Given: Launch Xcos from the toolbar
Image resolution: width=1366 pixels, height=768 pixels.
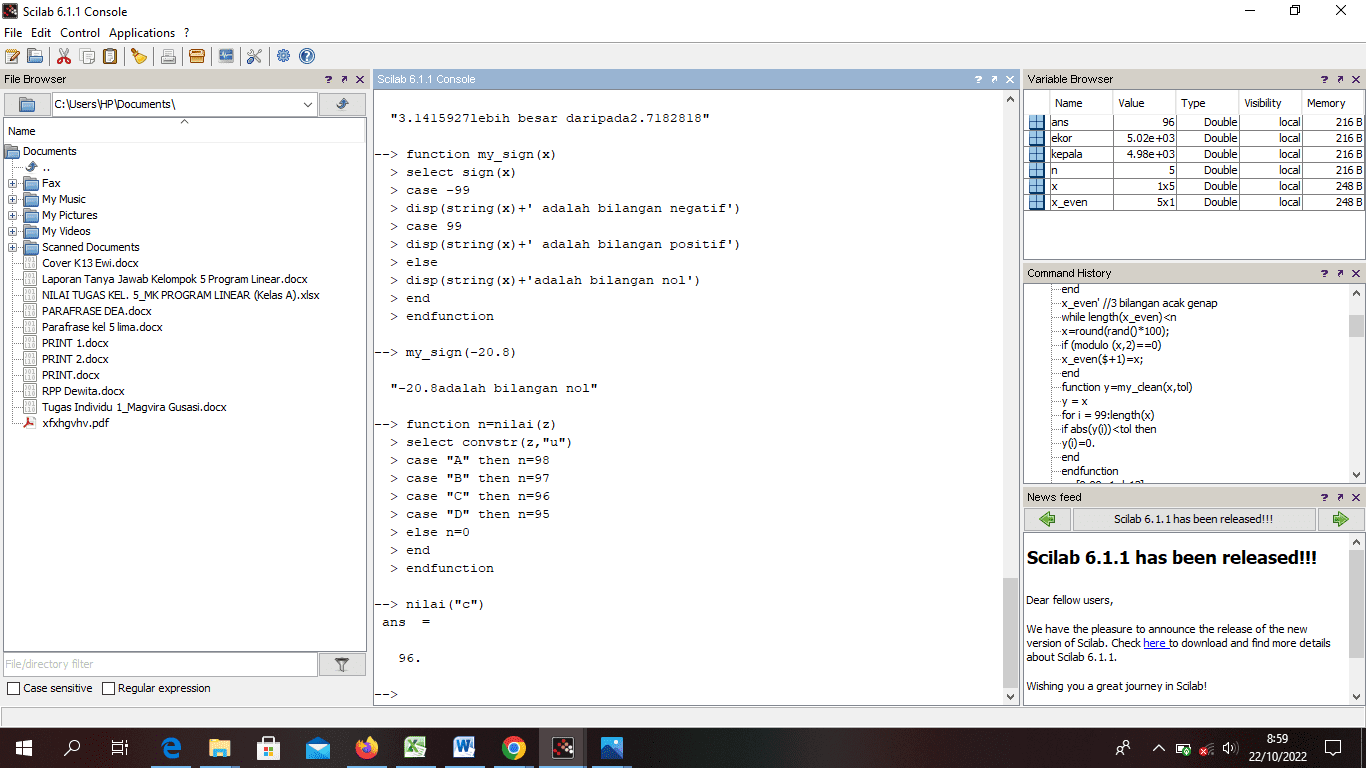Looking at the screenshot, I should 226,56.
